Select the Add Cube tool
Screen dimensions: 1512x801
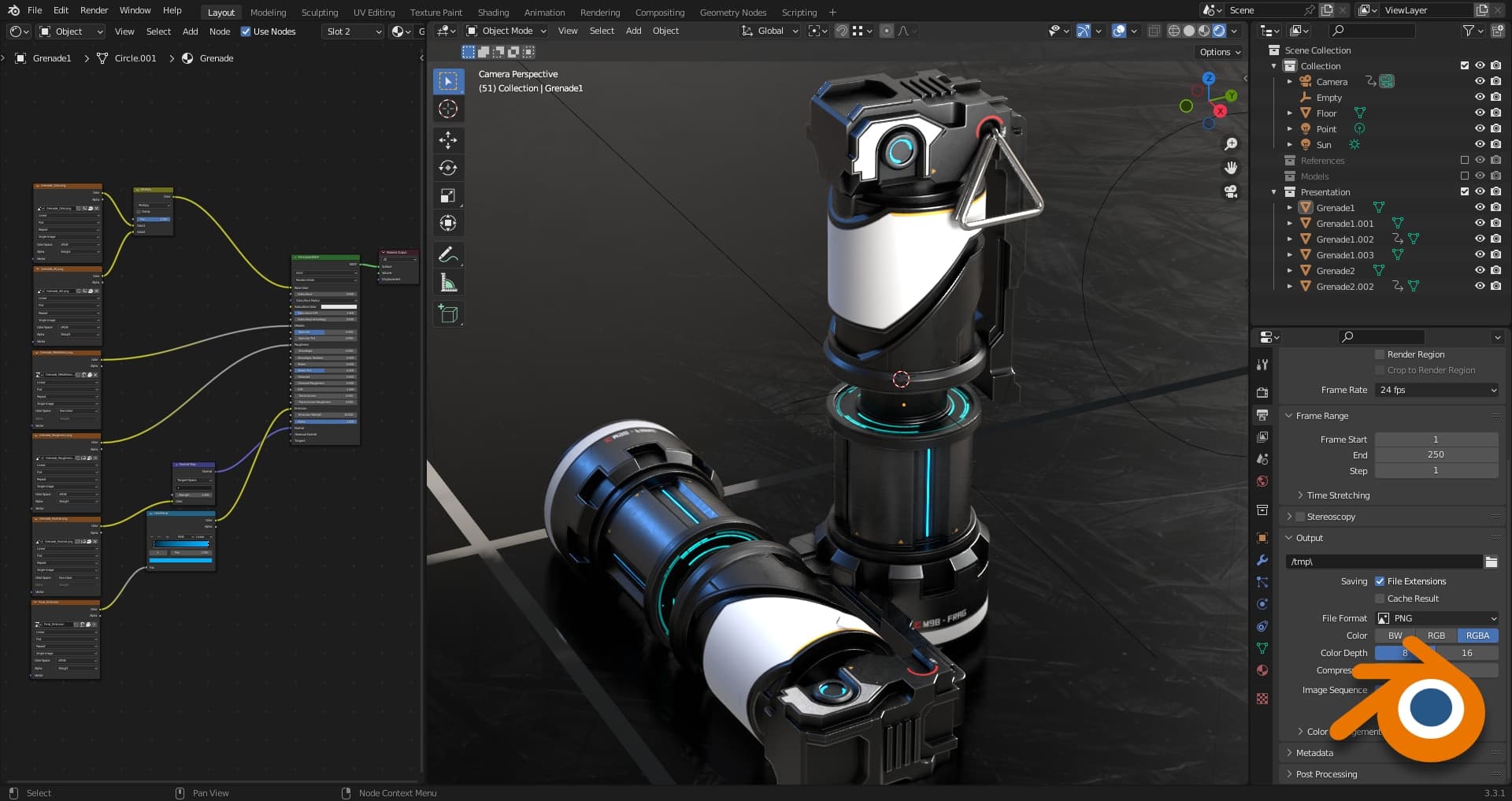448,313
